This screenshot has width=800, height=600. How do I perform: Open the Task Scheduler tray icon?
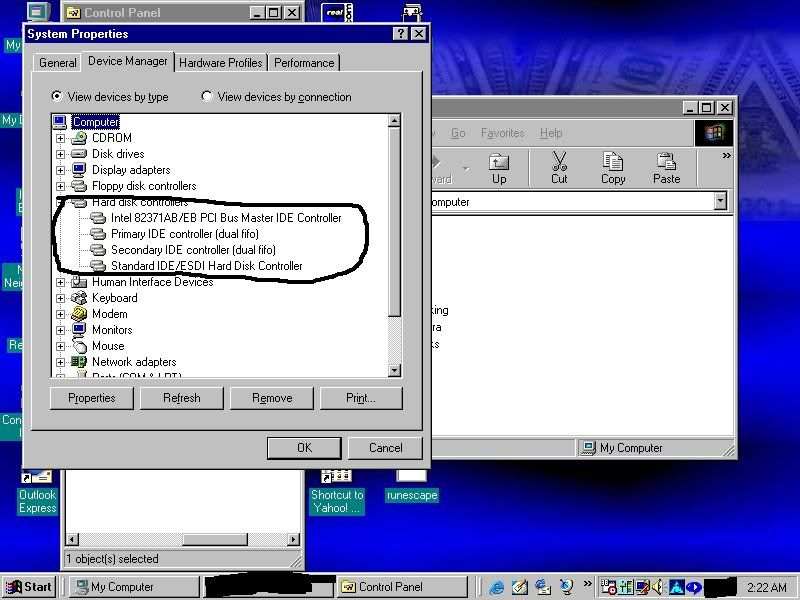tap(608, 587)
